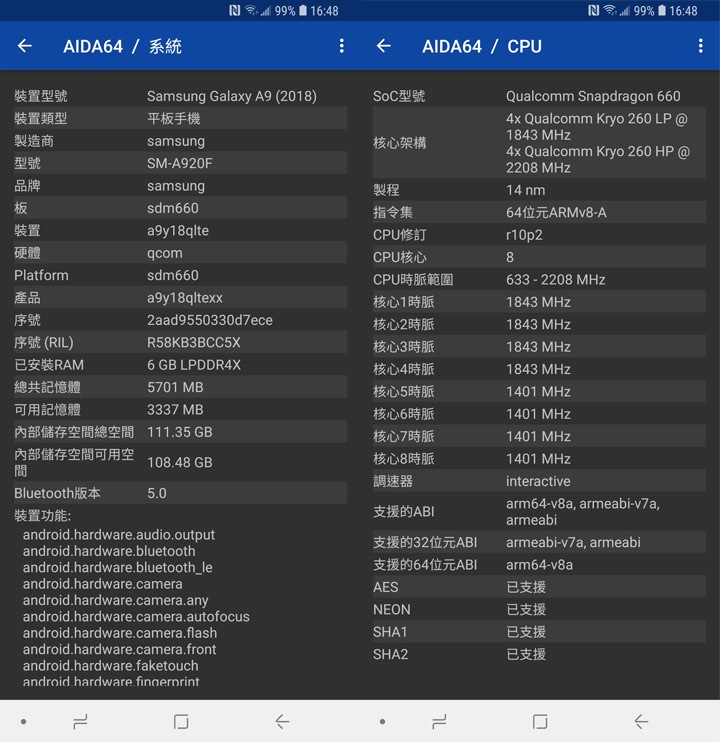This screenshot has height=742, width=720.
Task: Select the 已安裝RAM 6 GB row
Action: [180, 365]
